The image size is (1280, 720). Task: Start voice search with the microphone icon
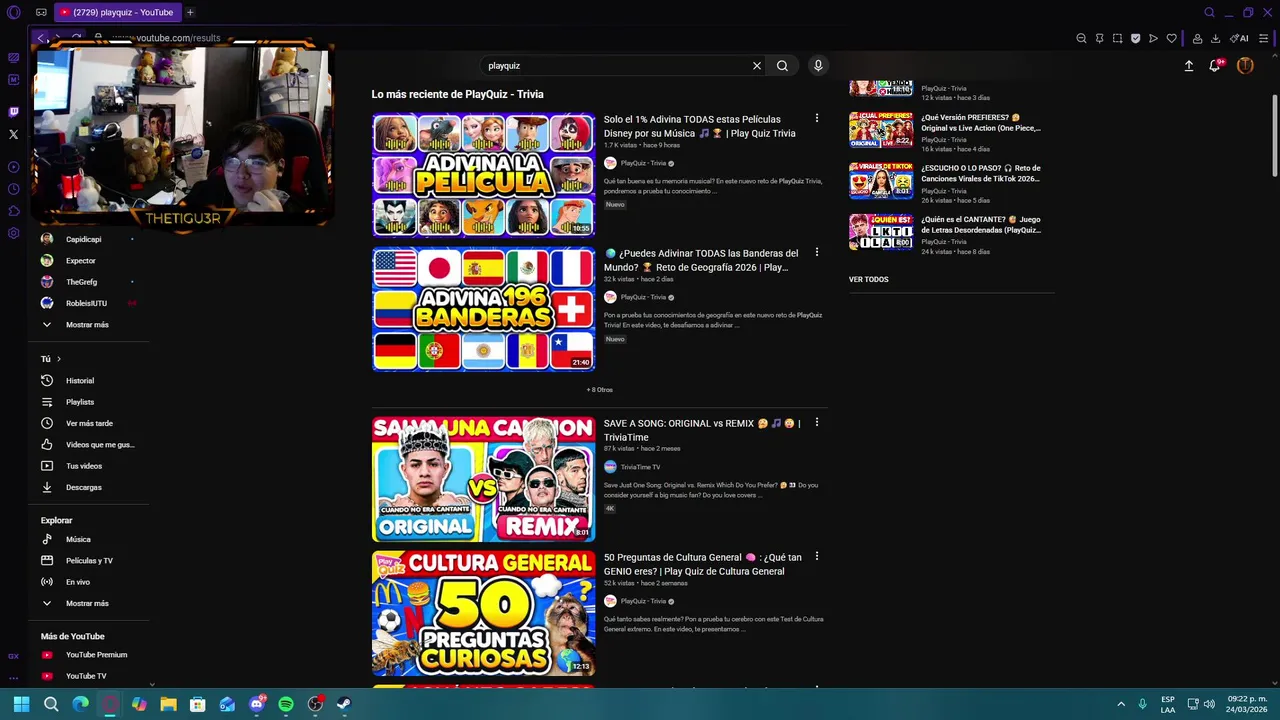(x=818, y=66)
